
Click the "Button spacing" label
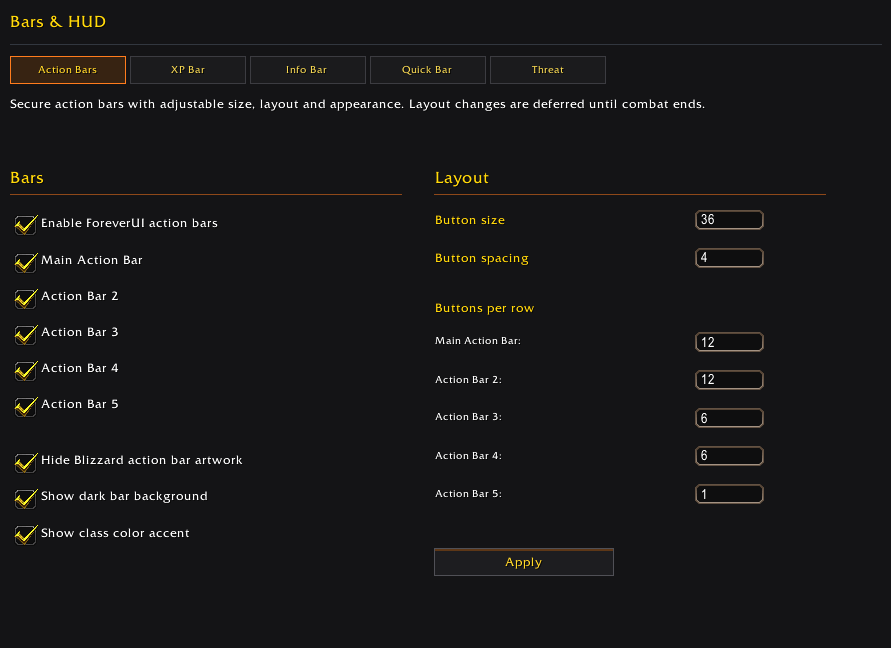tap(481, 258)
